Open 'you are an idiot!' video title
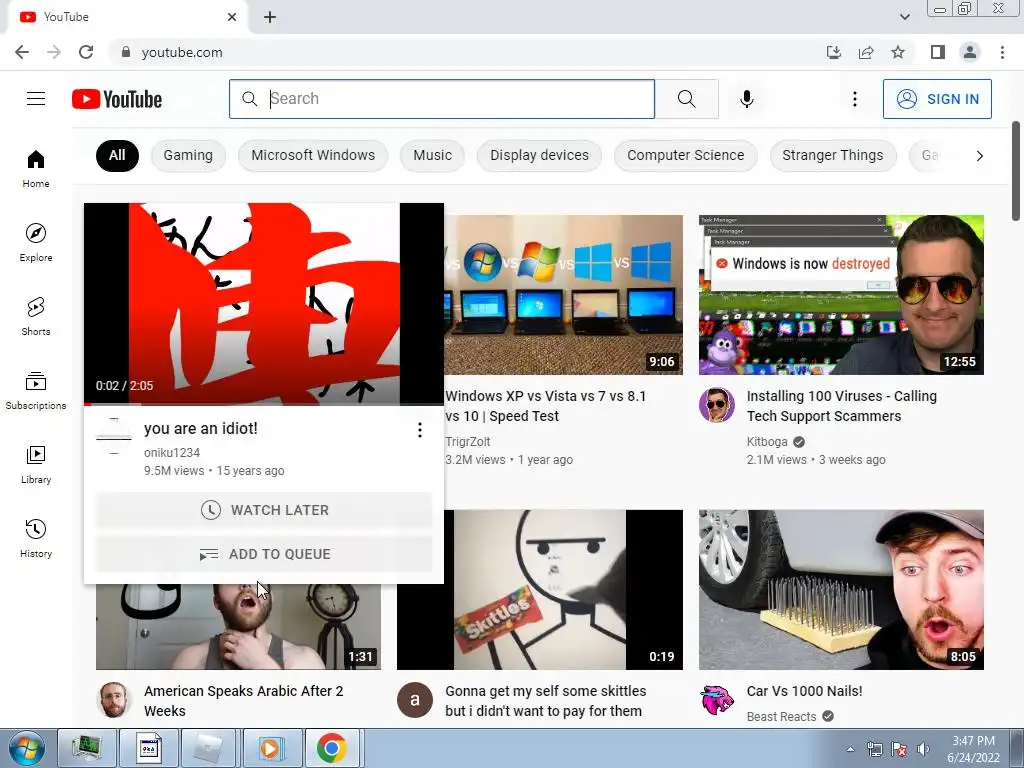Screen dimensions: 1024x768 click(x=200, y=428)
